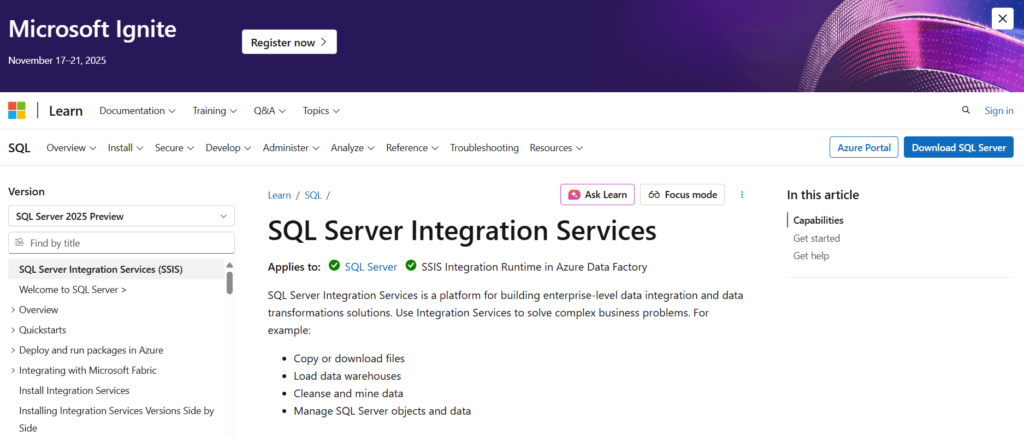Open Installing Integration Services Versions Side by Side
Screen dimensions: 1024x437
[117, 419]
